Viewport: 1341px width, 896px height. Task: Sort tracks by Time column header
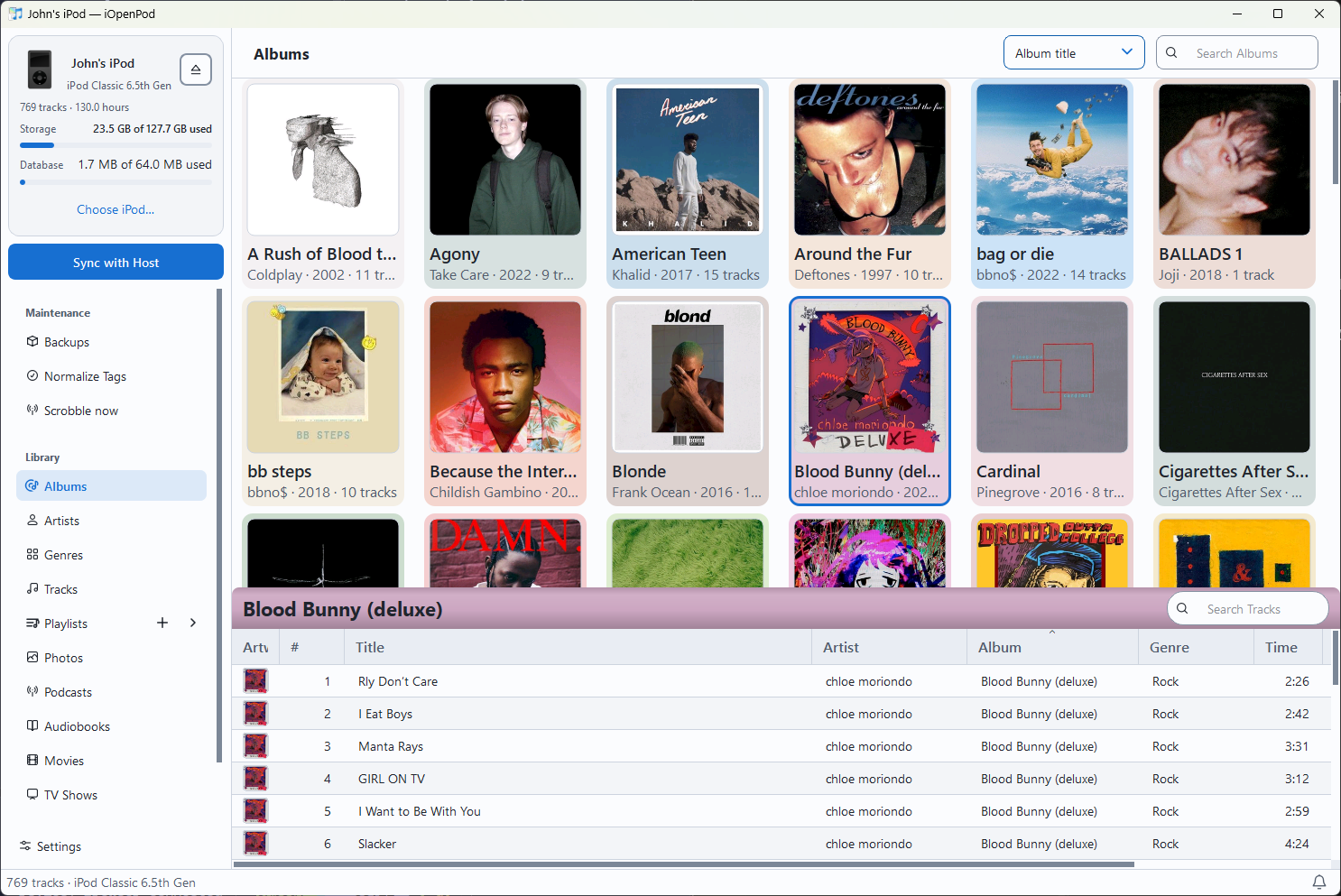pyautogui.click(x=1288, y=647)
